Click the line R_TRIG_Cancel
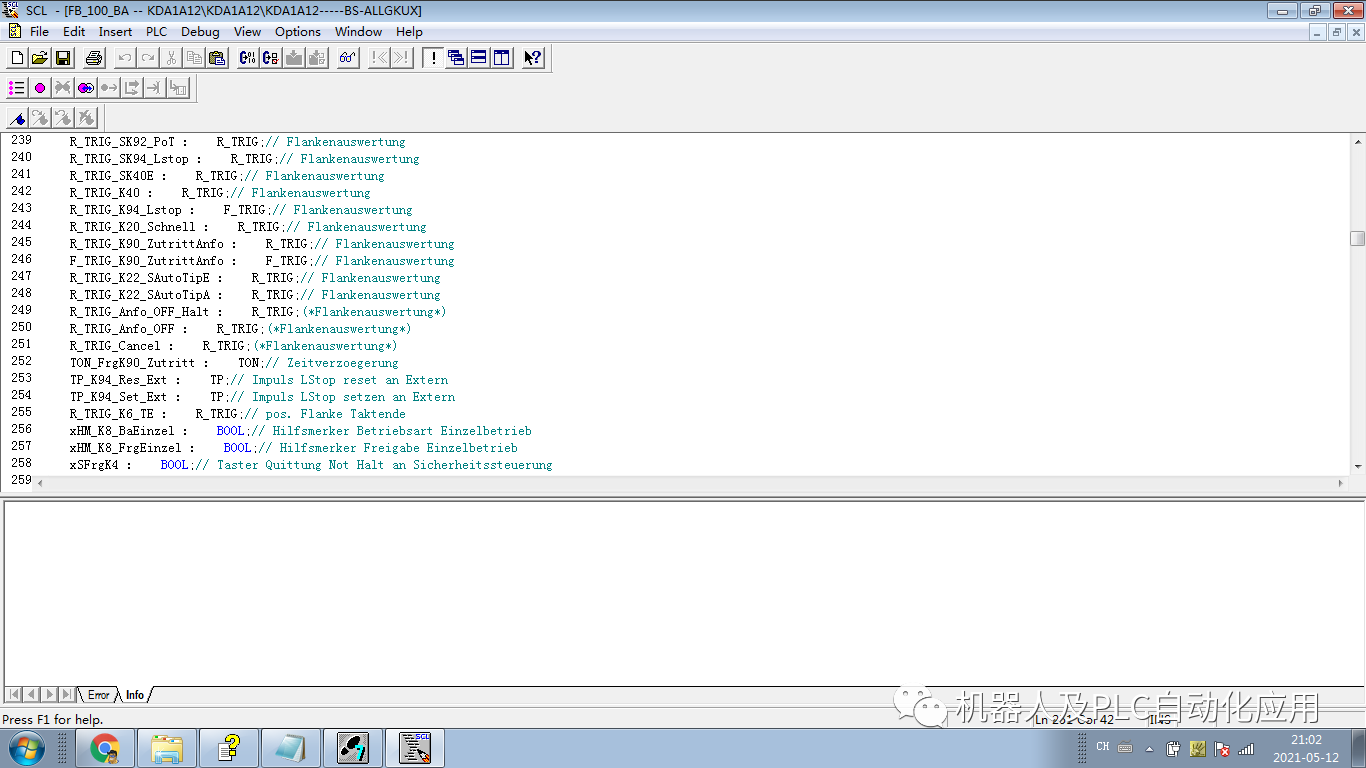The width and height of the screenshot is (1366, 768). [233, 346]
